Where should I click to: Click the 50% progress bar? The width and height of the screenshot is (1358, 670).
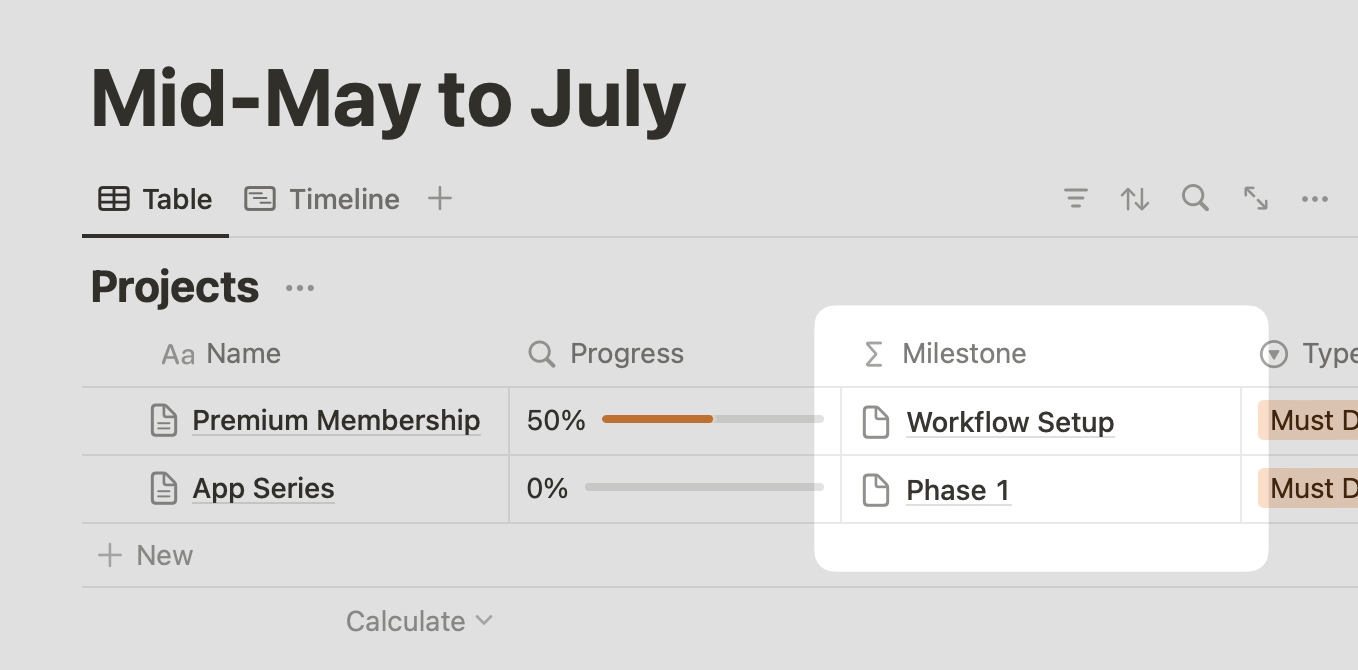[712, 419]
